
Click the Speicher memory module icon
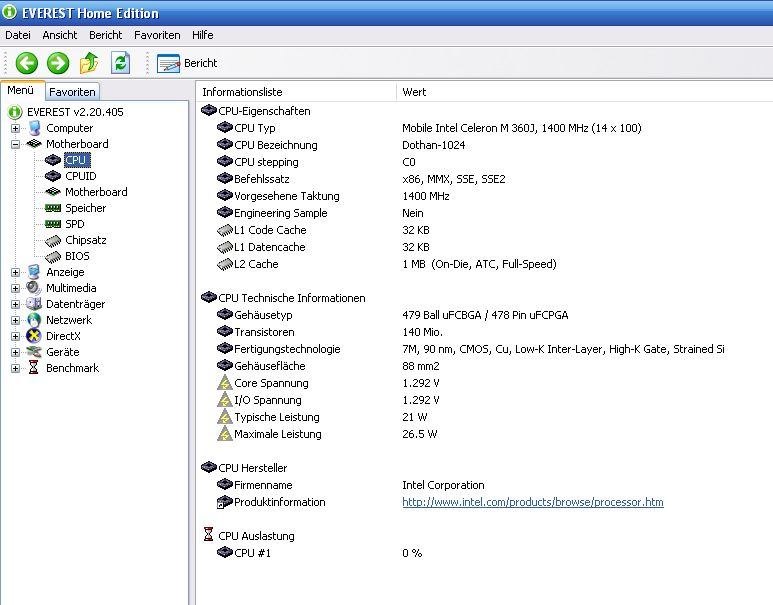click(53, 208)
